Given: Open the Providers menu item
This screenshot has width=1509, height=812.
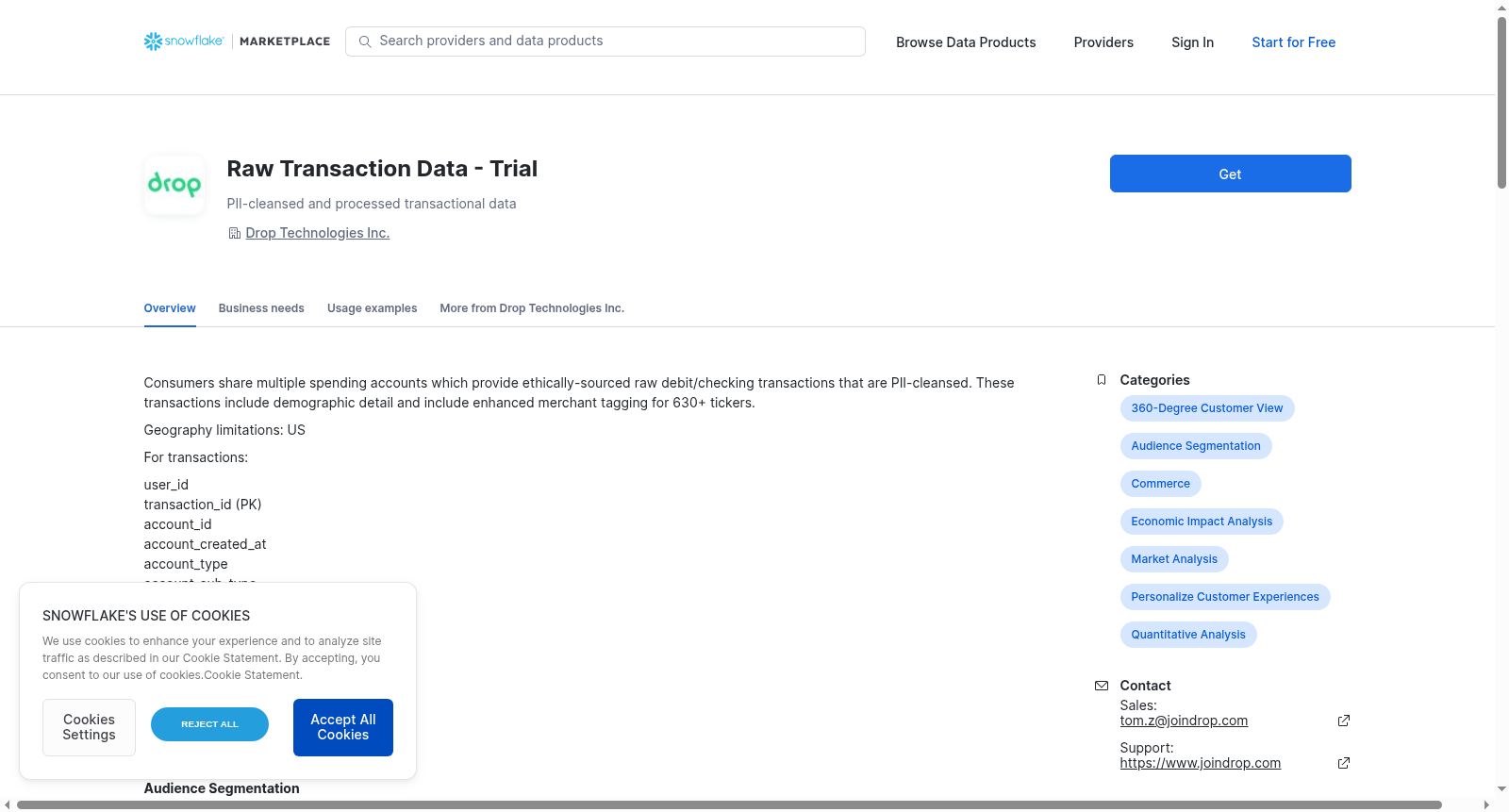Looking at the screenshot, I should pyautogui.click(x=1103, y=42).
